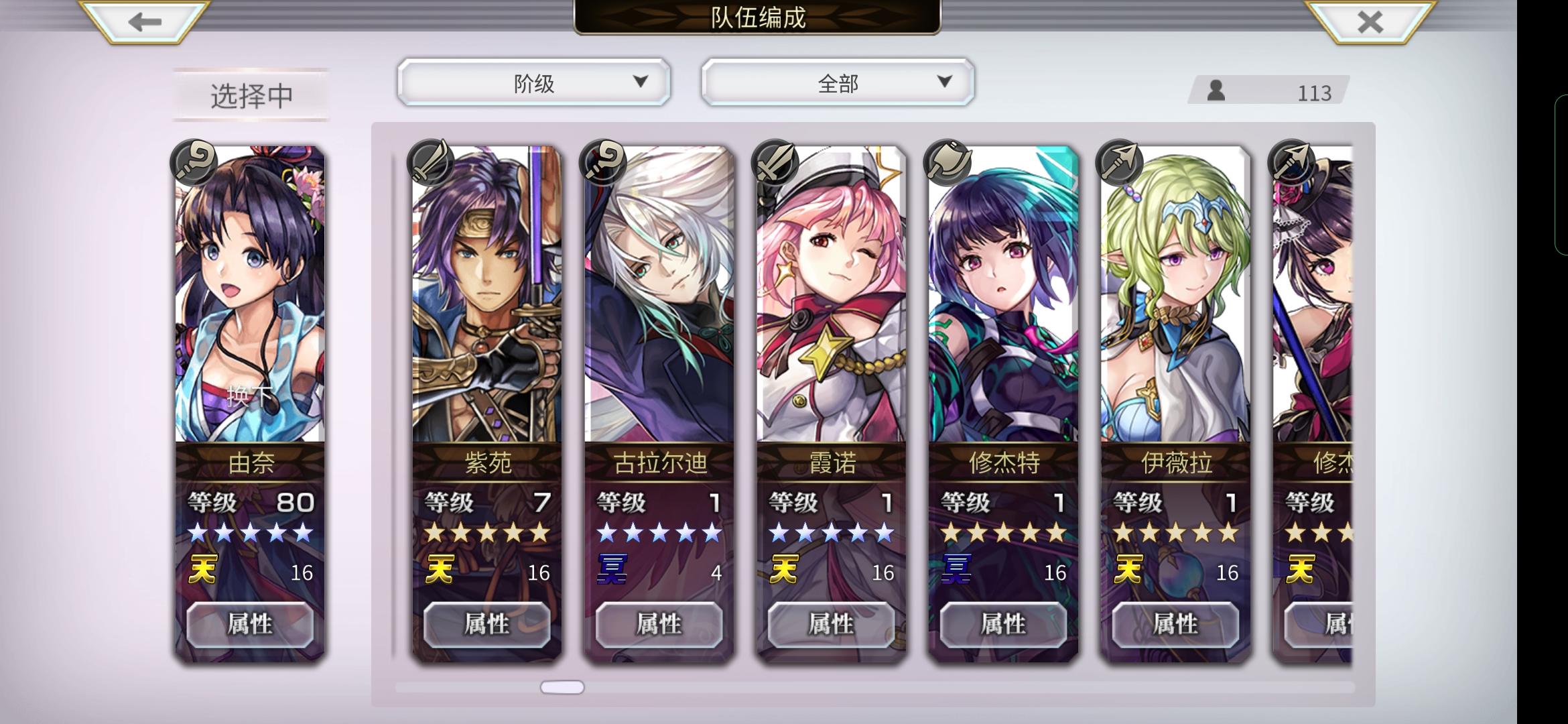Click the arrow on the 全部 dropdown

[x=945, y=82]
